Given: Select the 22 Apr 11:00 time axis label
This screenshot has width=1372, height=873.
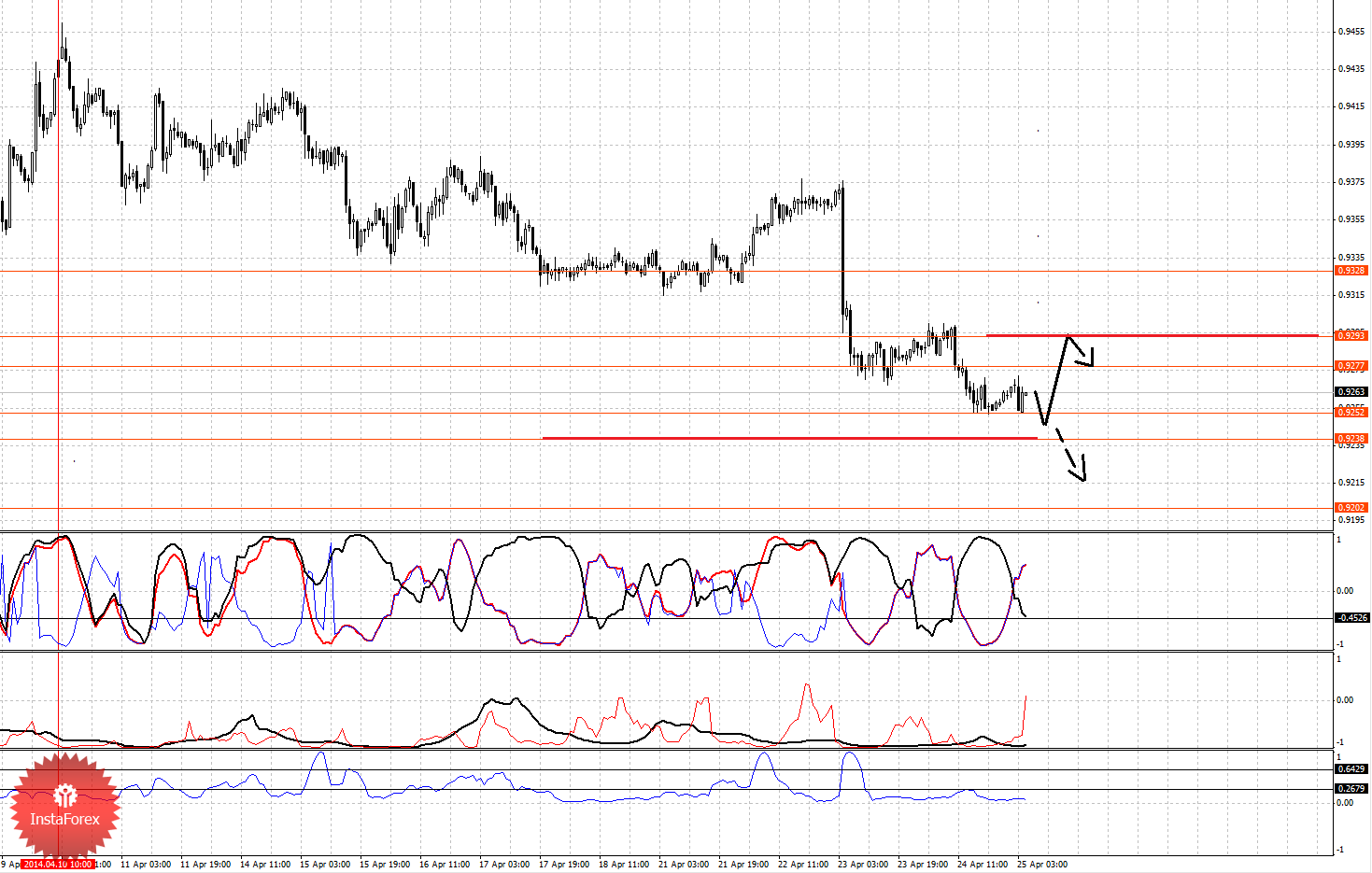Looking at the screenshot, I should coord(803,865).
